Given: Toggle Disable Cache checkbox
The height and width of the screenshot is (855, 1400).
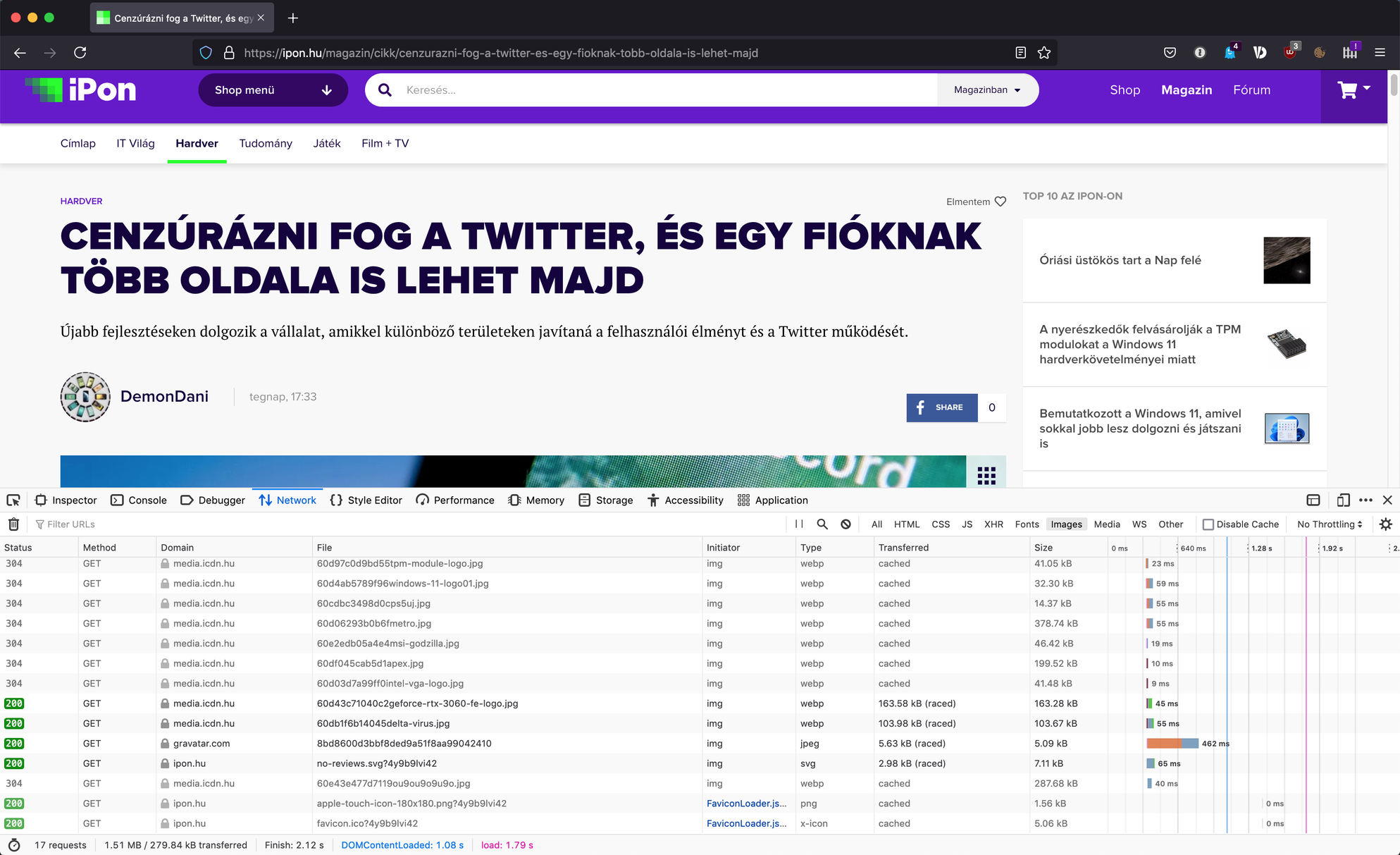Looking at the screenshot, I should [1208, 524].
